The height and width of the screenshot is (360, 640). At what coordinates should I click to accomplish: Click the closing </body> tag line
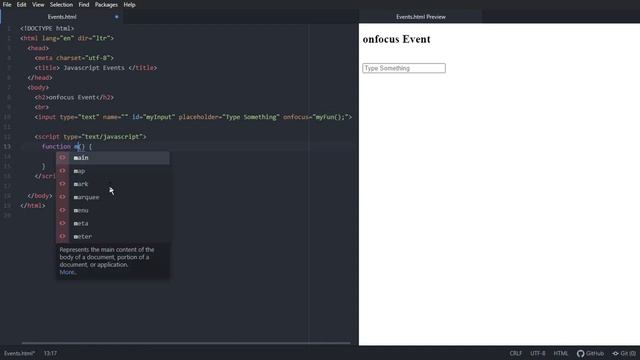[40, 196]
